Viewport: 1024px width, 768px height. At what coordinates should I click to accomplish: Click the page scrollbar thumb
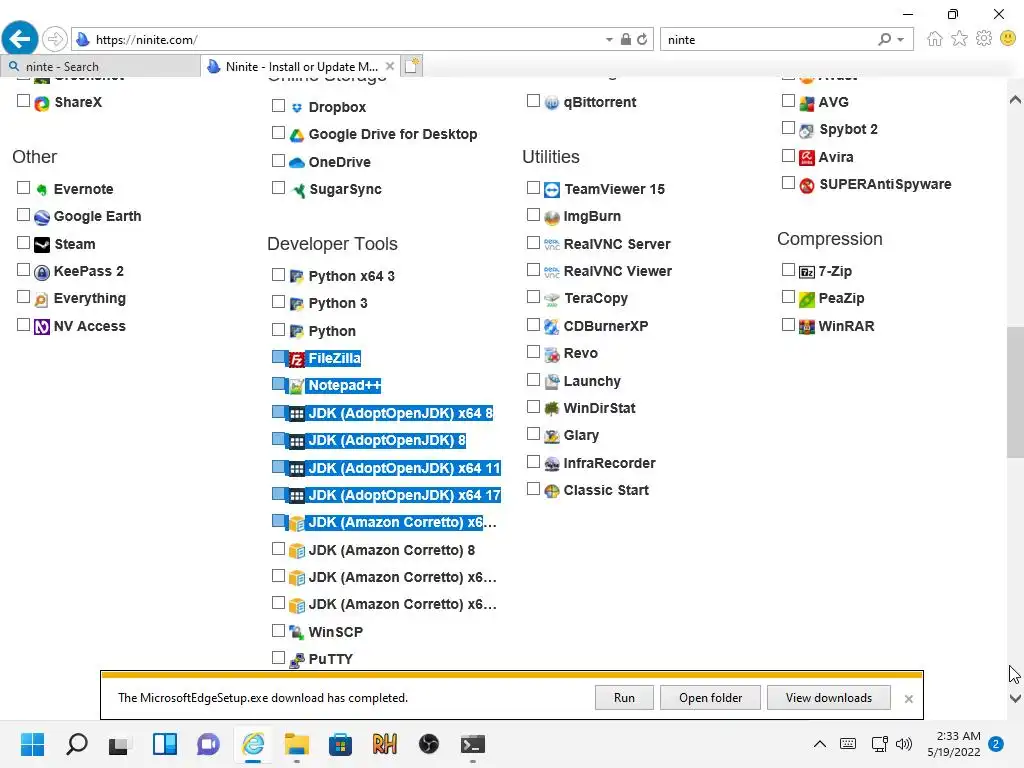coord(1015,392)
